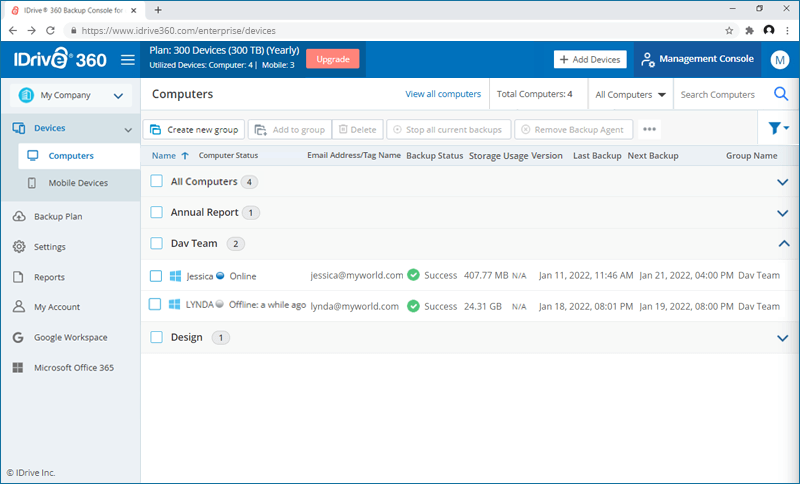800x484 pixels.
Task: Click the Windows icon beside LYNDA
Action: [174, 304]
